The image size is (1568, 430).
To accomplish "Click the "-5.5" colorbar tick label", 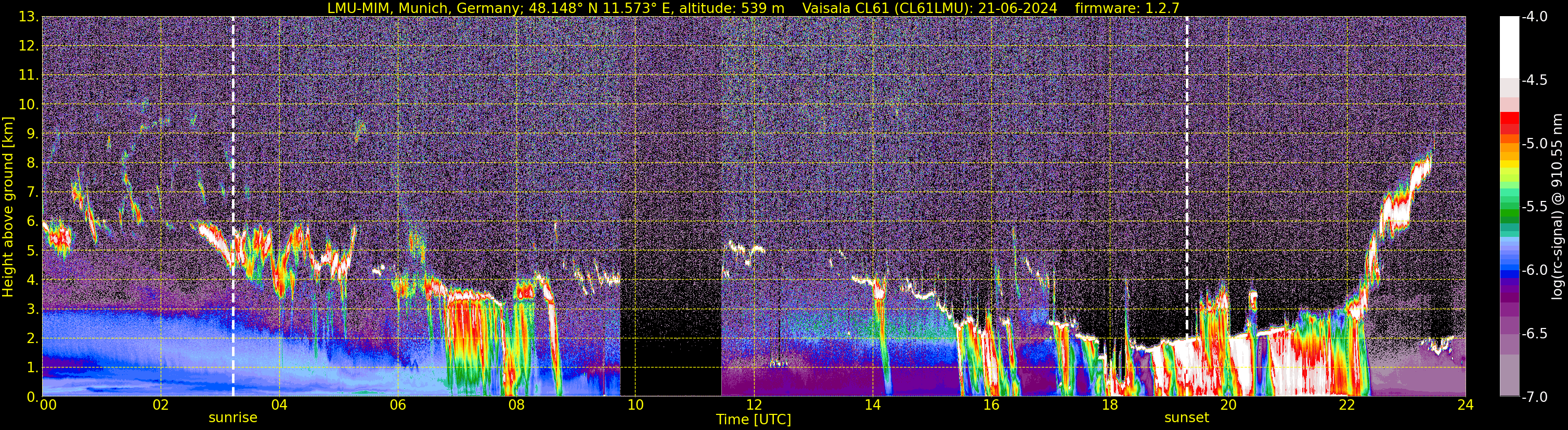I will 1534,207.
